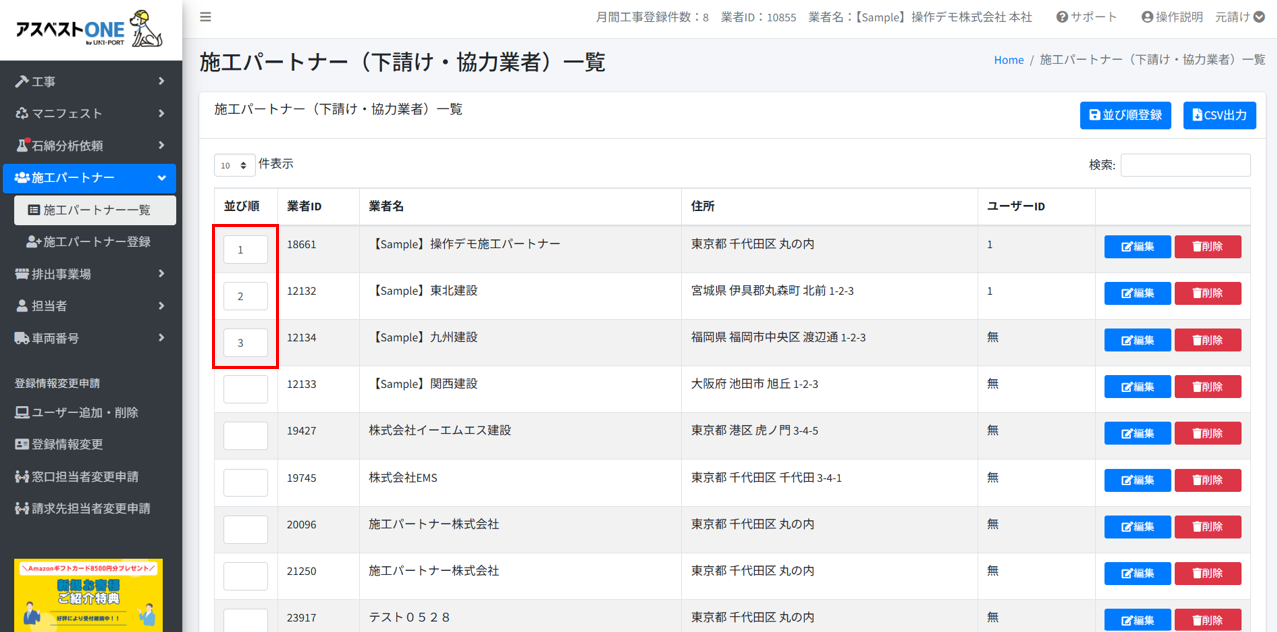Delete 【Sample】九州建設 partner row
Image resolution: width=1277 pixels, height=632 pixels.
1207,340
